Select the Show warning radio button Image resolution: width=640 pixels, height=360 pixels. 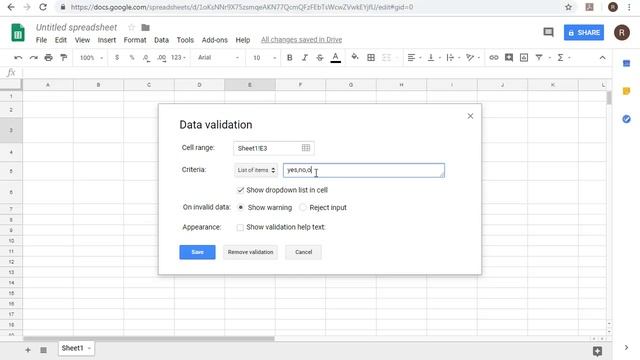pyautogui.click(x=241, y=207)
